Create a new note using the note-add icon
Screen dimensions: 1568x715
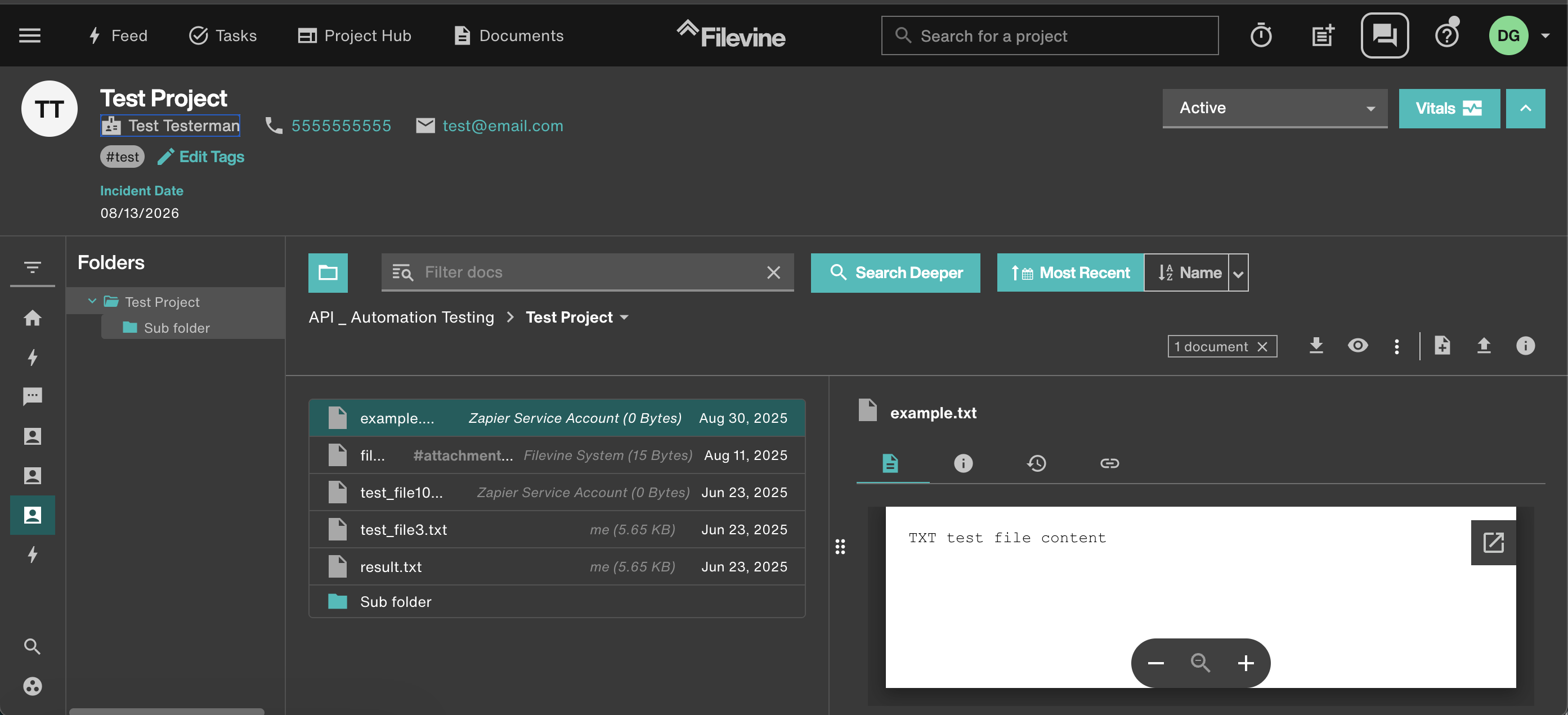1322,35
